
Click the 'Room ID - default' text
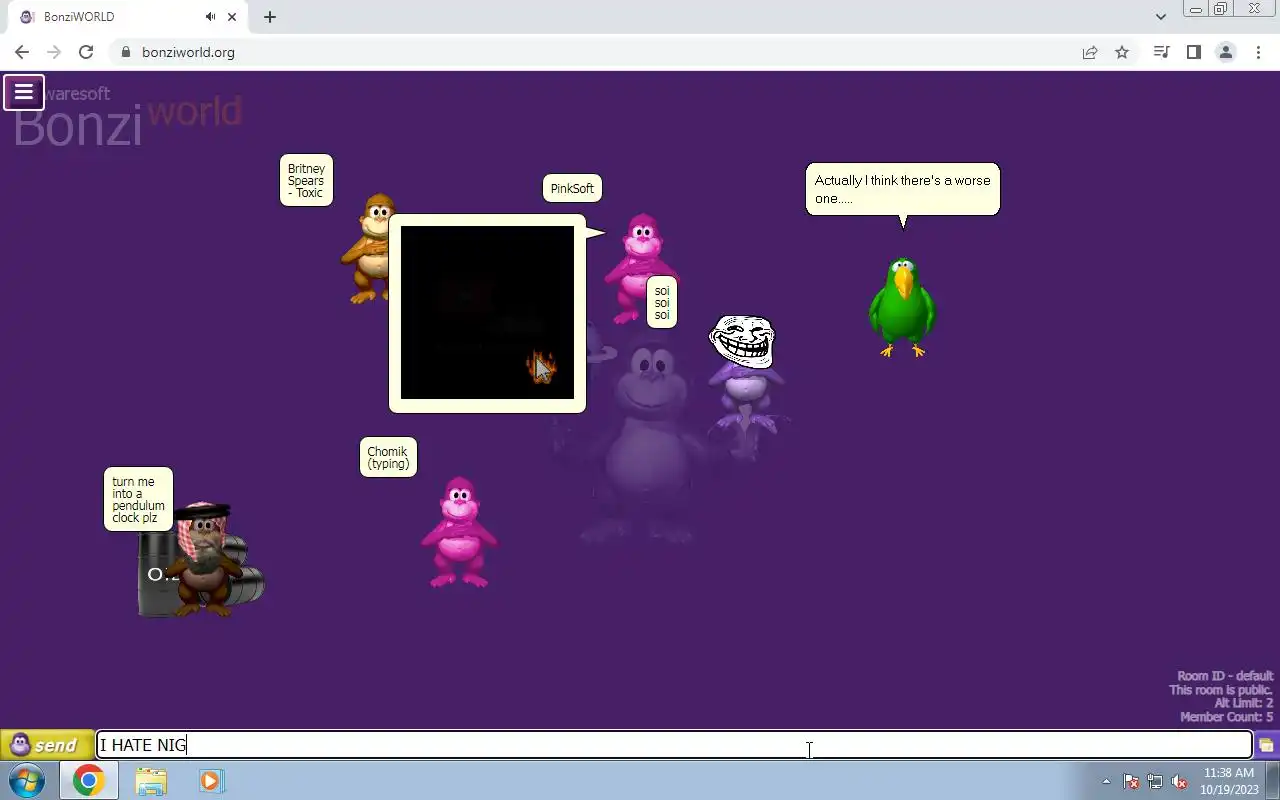(1225, 676)
